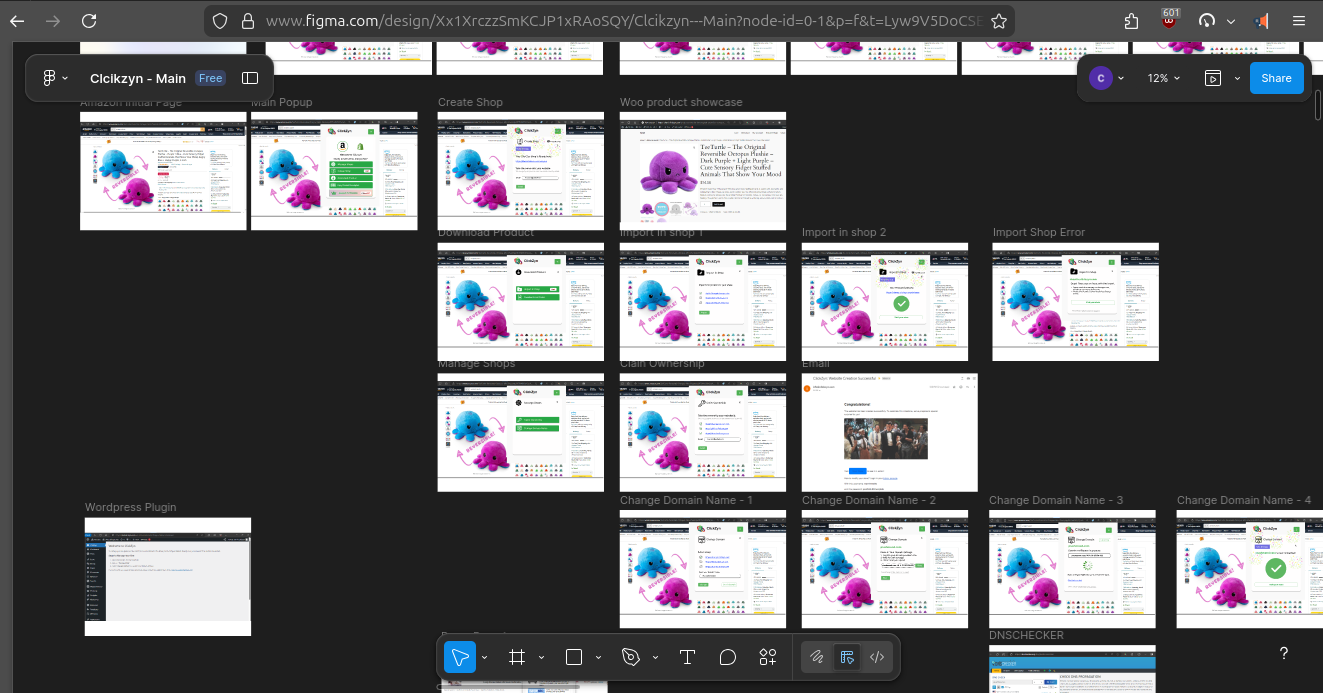Expand the shape tools dropdown arrow
The width and height of the screenshot is (1323, 693).
(598, 657)
